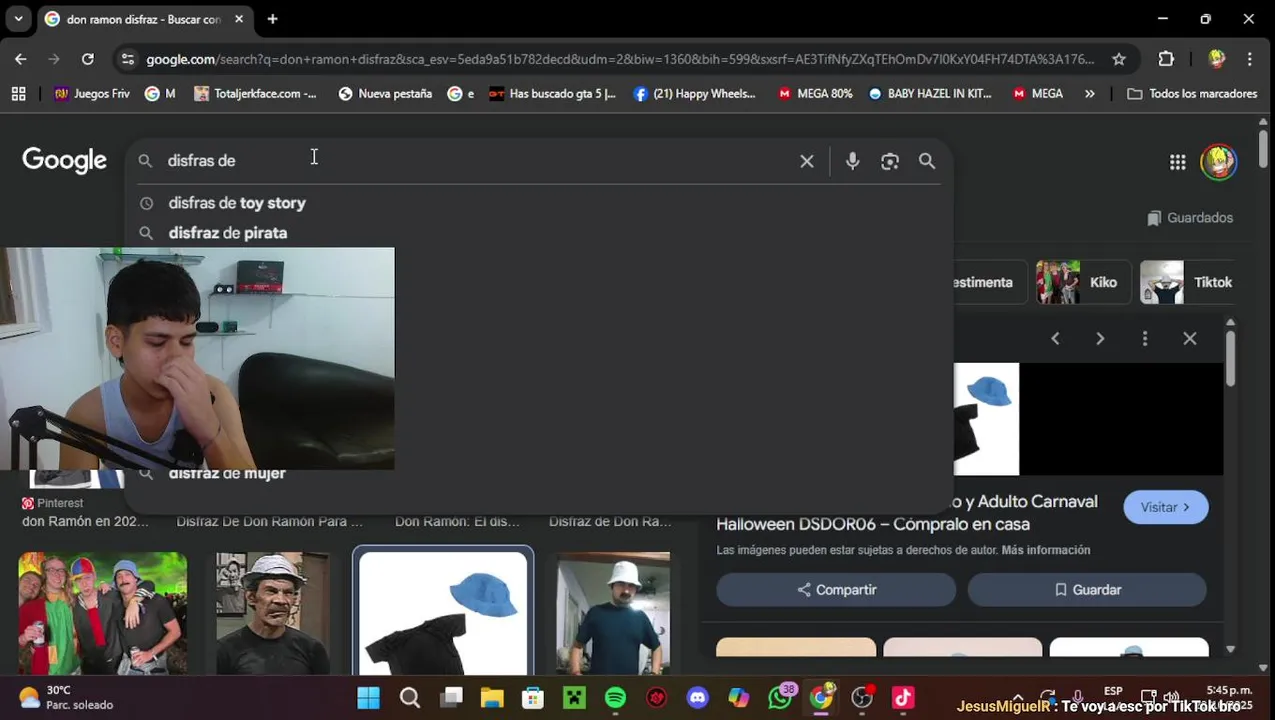Open the tab search dropdown arrow

18,19
